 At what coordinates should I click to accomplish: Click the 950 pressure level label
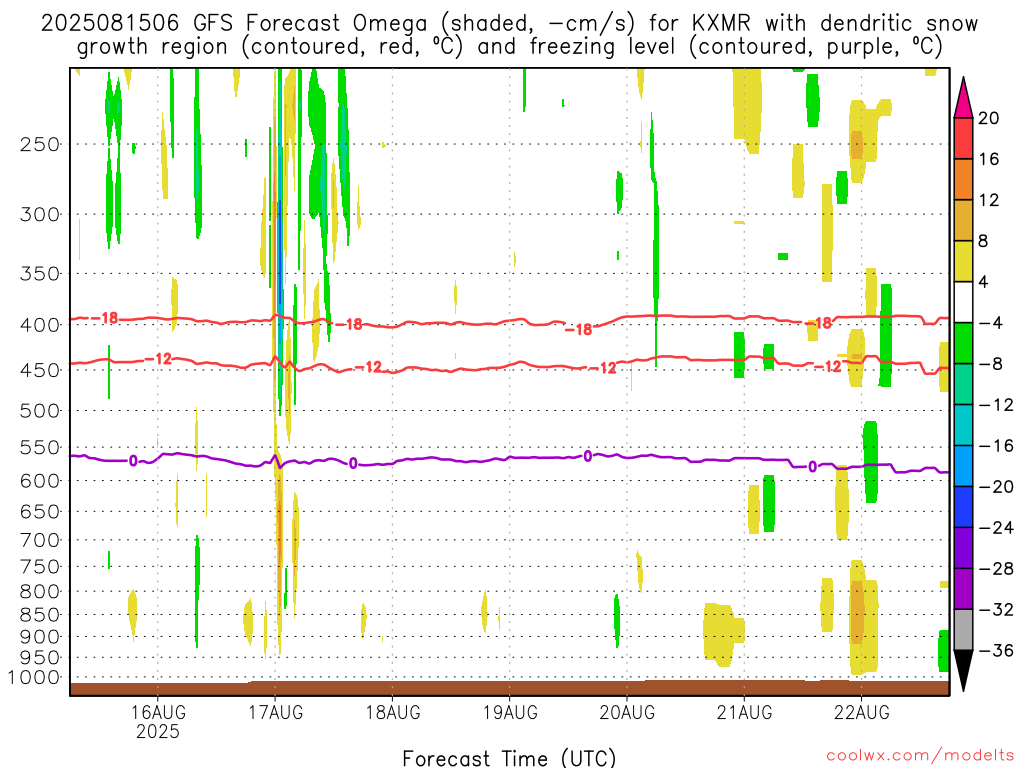click(40, 658)
